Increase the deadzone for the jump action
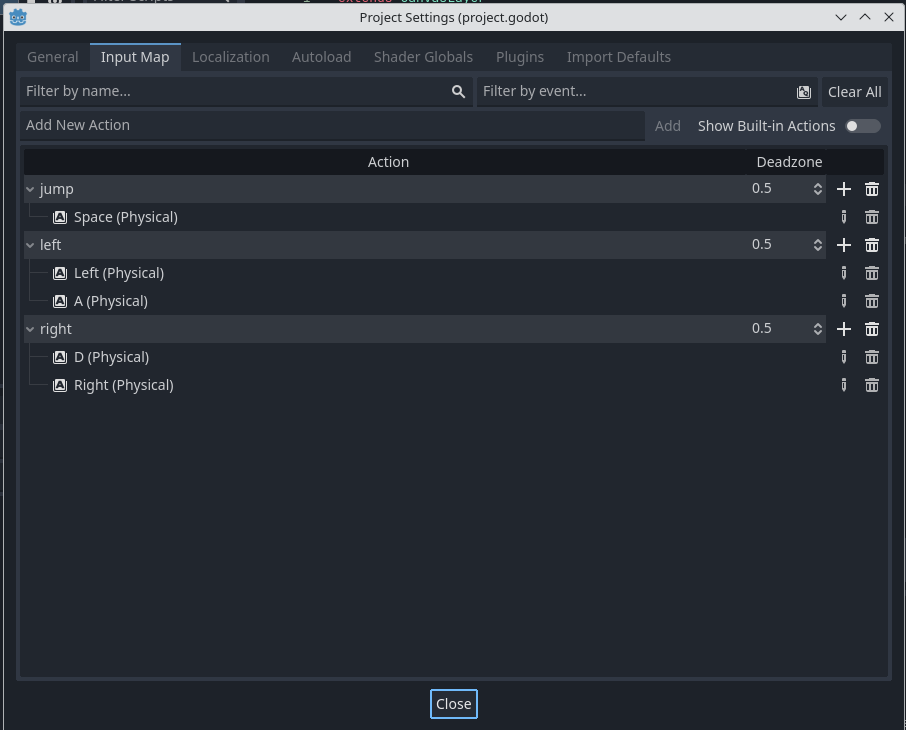This screenshot has width=906, height=730. [817, 184]
